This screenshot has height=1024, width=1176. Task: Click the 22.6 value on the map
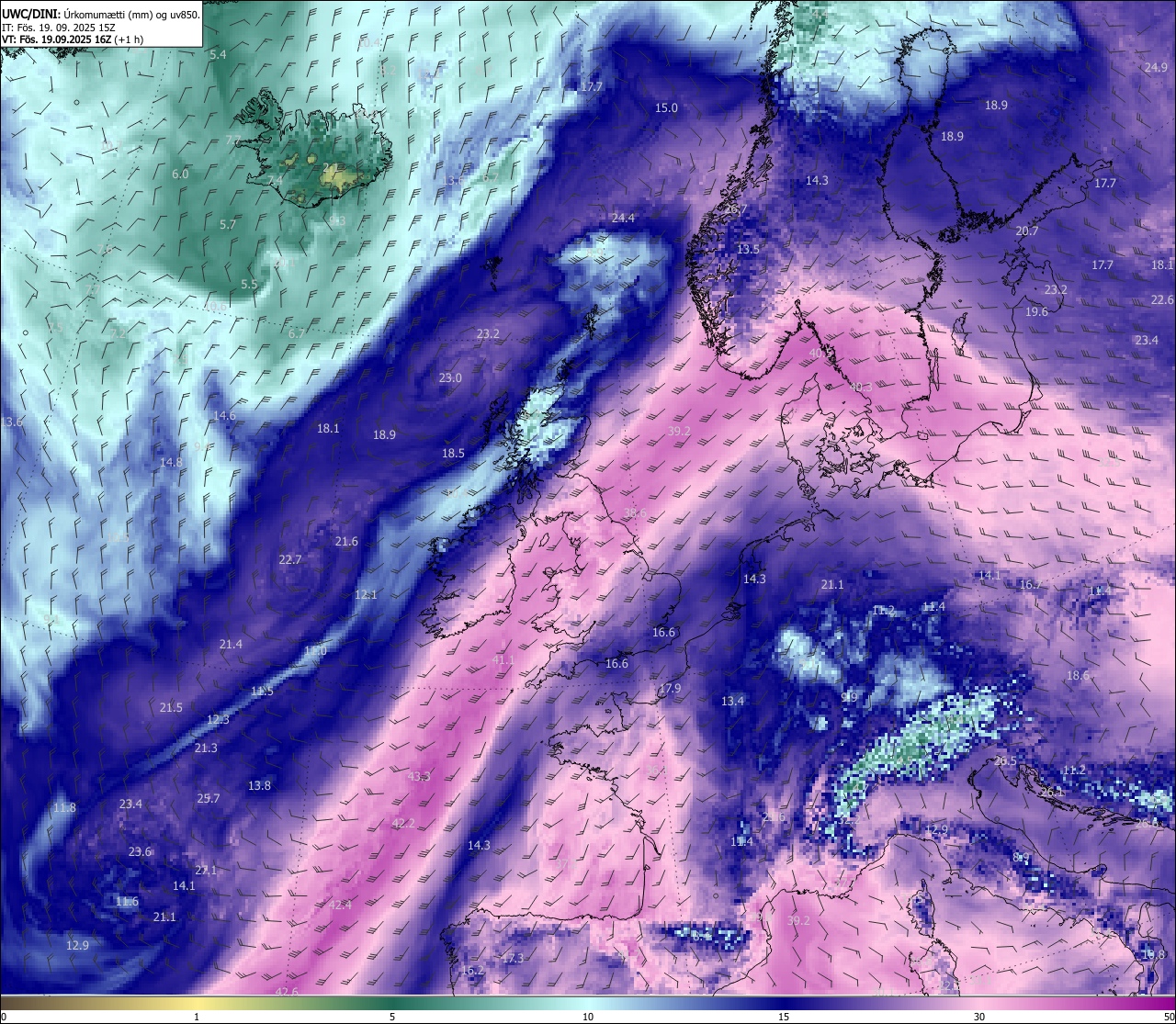click(x=1162, y=300)
